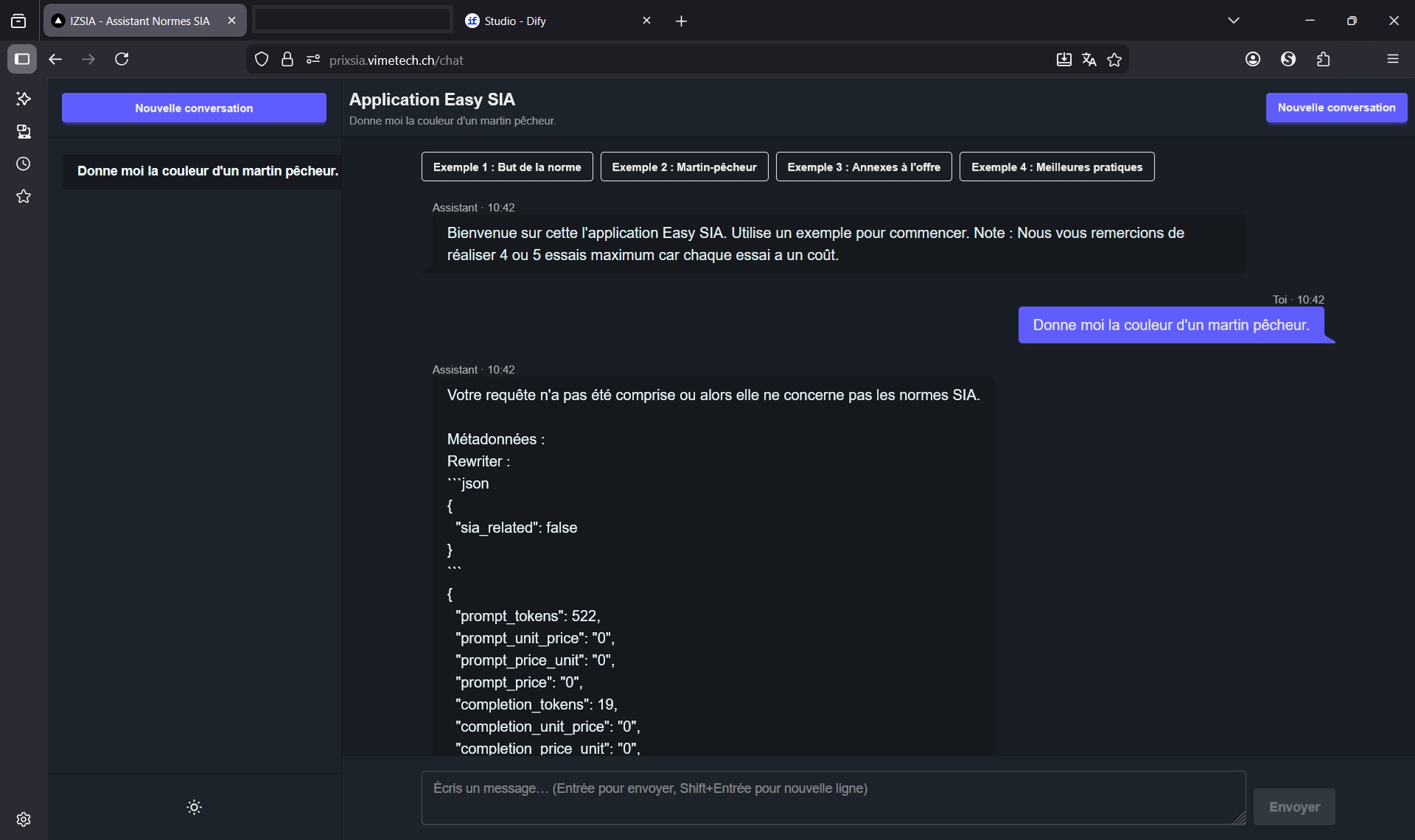This screenshot has height=840, width=1415.
Task: Click the message text input field
Action: (x=833, y=797)
